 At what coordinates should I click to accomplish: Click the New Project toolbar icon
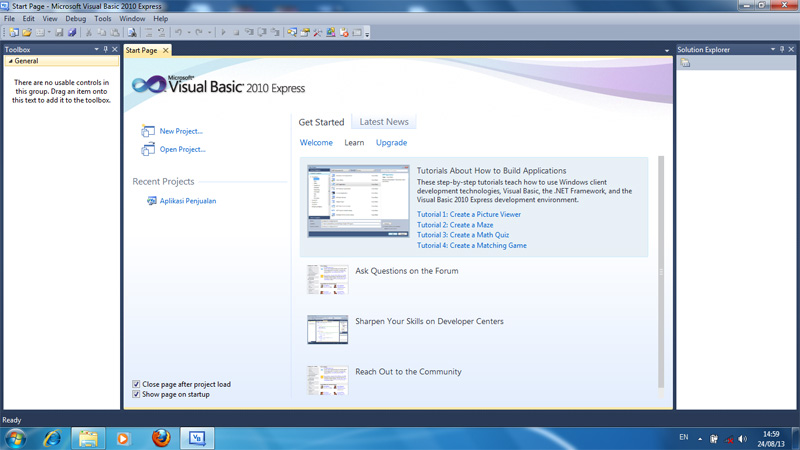click(14, 33)
